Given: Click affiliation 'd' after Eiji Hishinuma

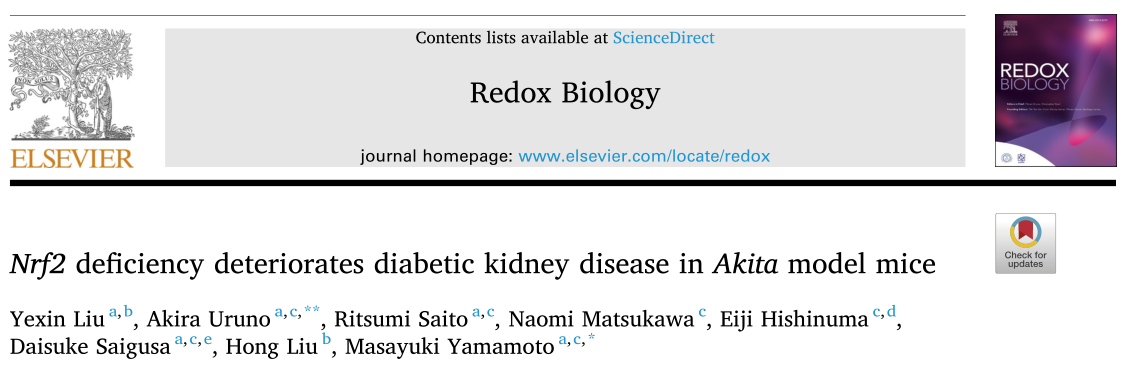Looking at the screenshot, I should [891, 311].
